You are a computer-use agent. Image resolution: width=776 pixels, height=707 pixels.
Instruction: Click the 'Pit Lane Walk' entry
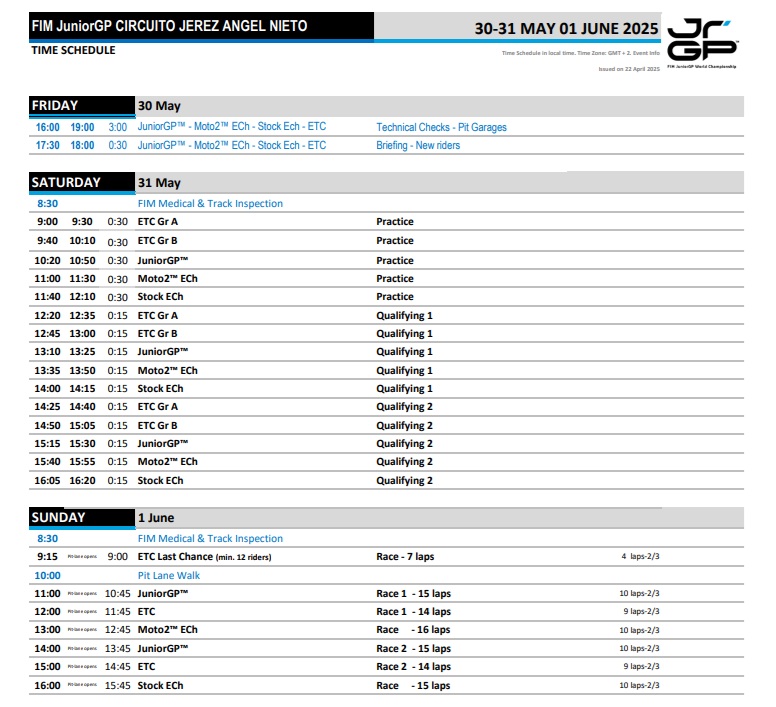[x=169, y=575]
